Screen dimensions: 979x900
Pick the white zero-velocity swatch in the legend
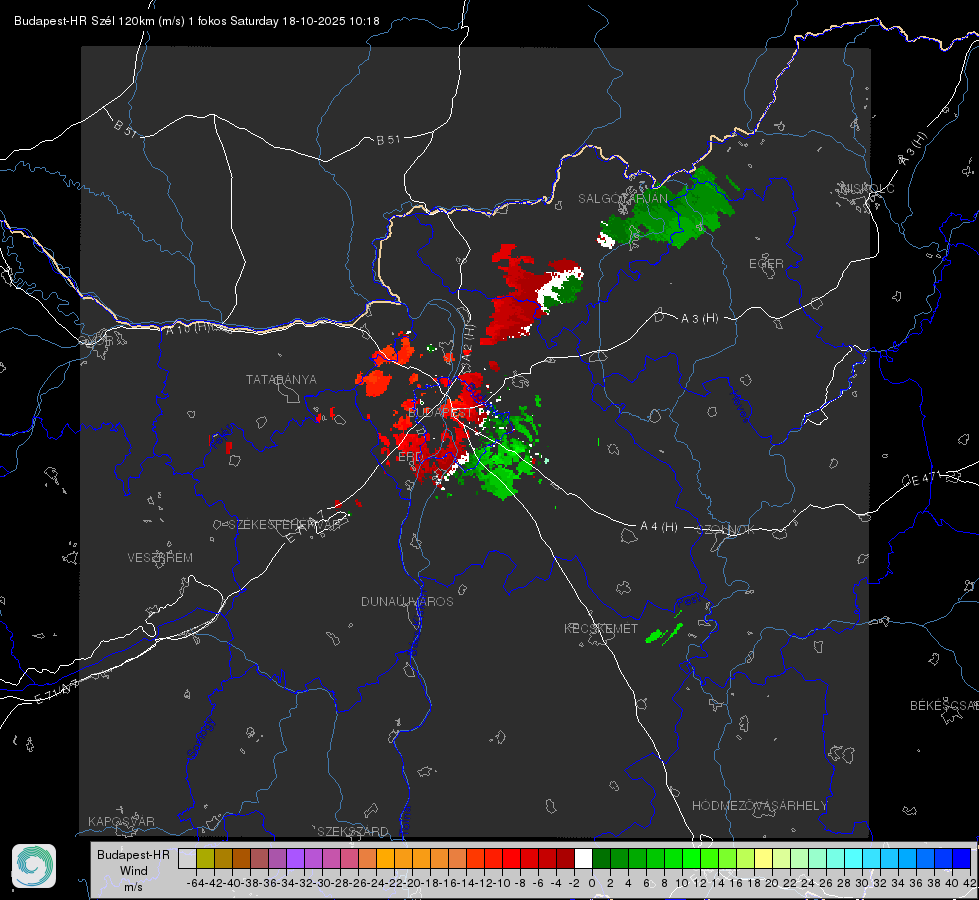583,858
